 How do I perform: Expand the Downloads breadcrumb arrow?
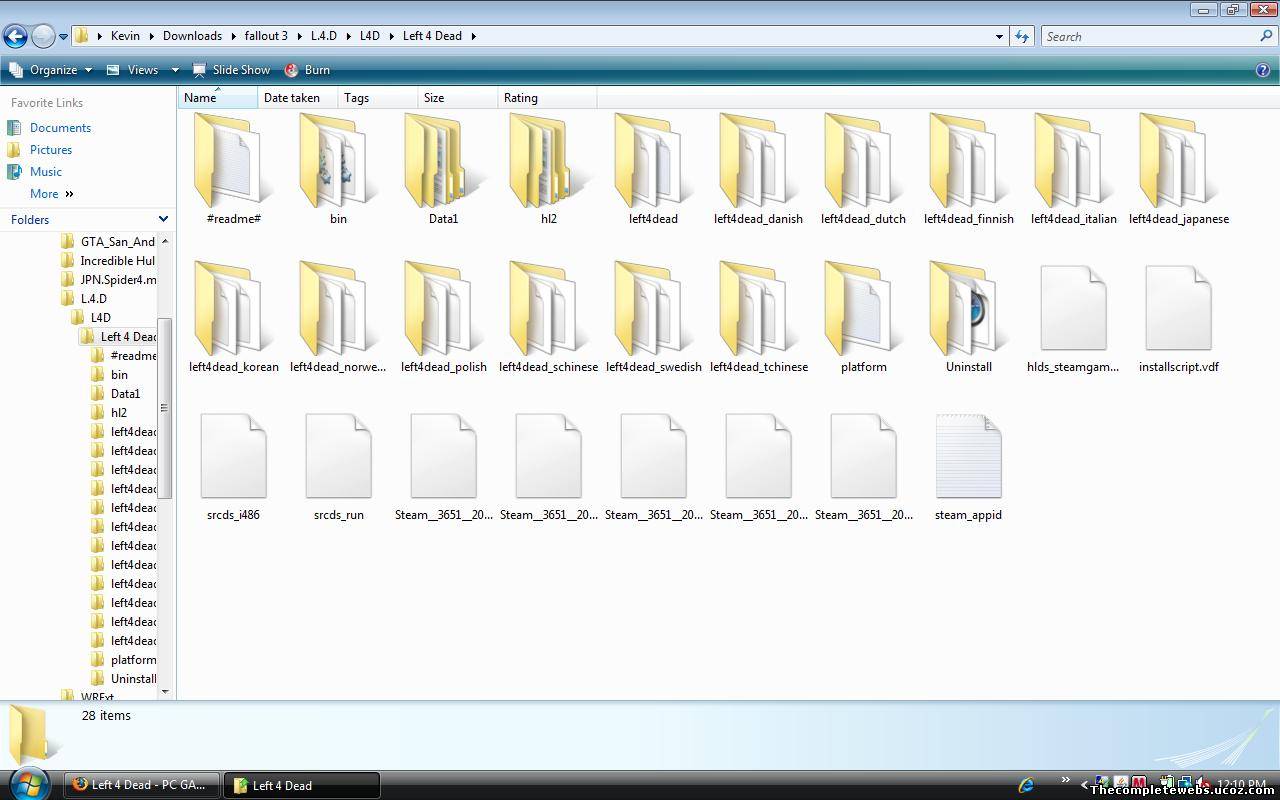233,36
